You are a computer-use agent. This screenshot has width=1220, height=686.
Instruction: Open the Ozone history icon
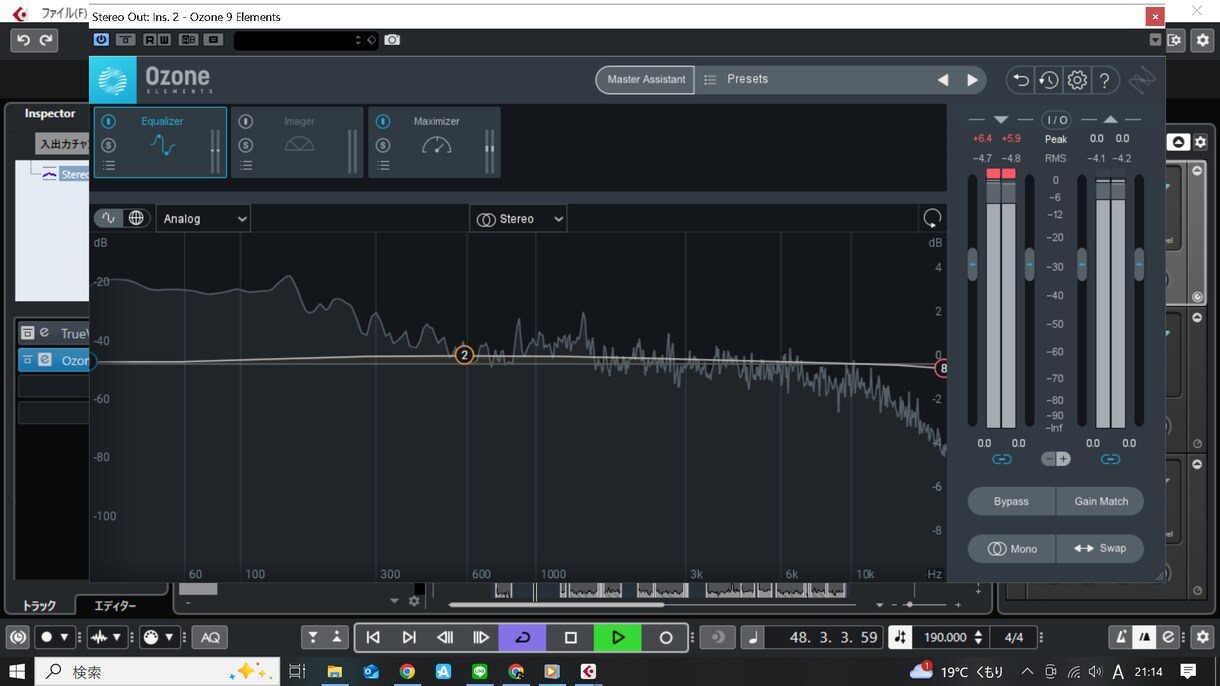pyautogui.click(x=1048, y=80)
